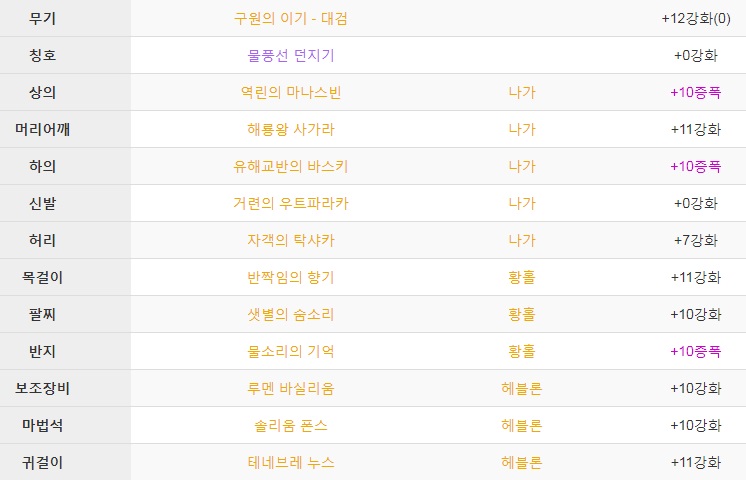Click the 무기 row header cell
Viewport: 746px width, 480px height.
[x=65, y=18]
